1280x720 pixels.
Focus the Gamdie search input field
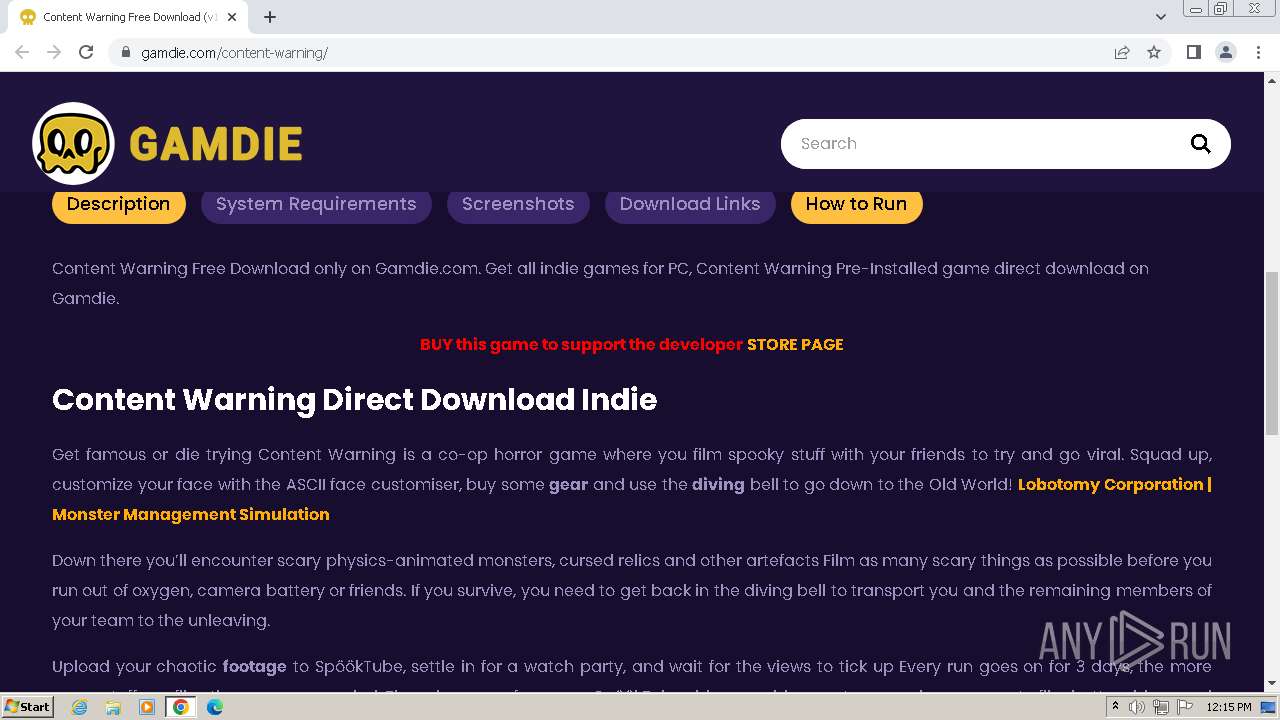pos(985,144)
